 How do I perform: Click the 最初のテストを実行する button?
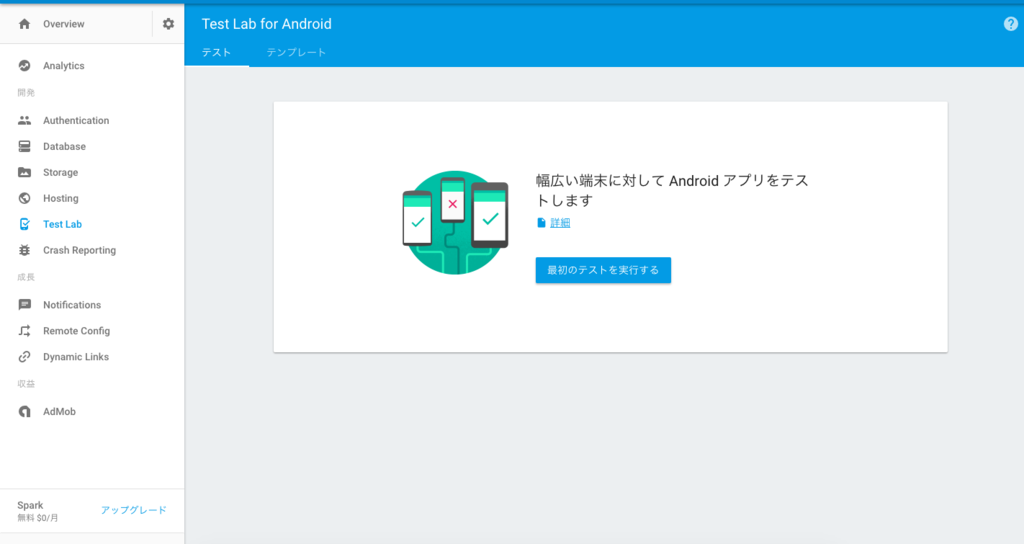(603, 270)
